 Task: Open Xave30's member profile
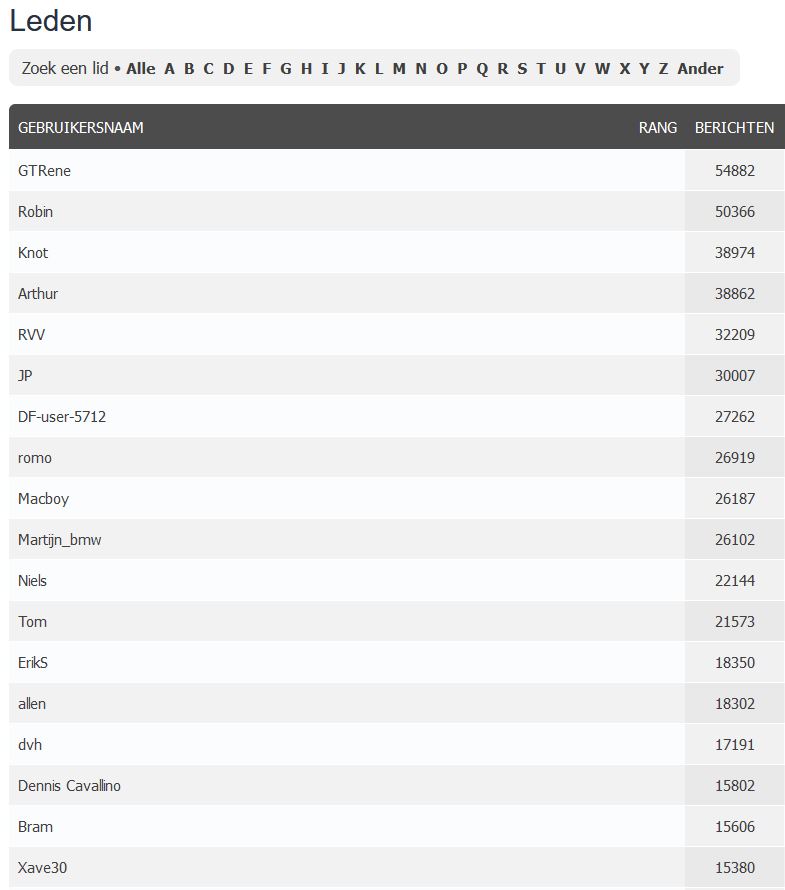click(43, 868)
